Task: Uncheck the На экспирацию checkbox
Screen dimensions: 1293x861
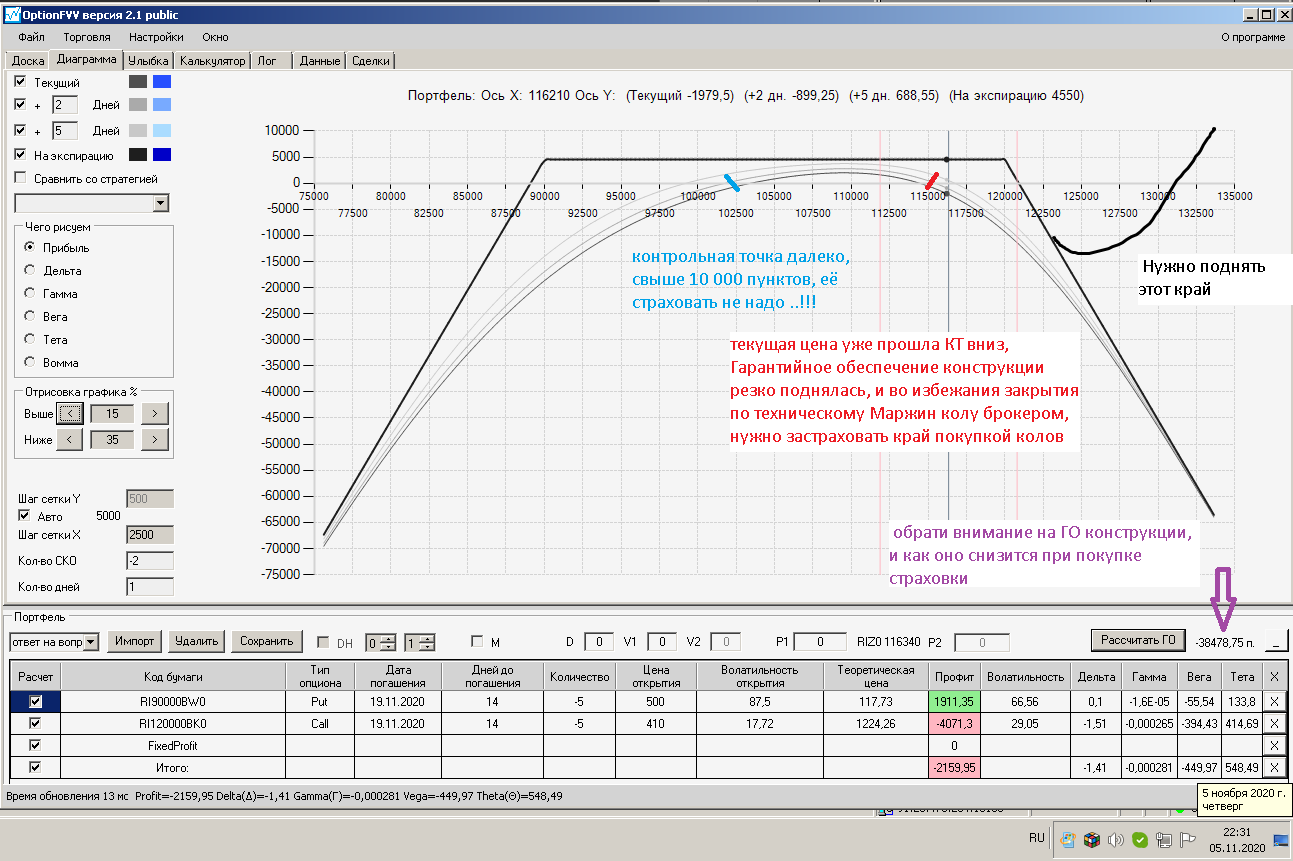Action: pyautogui.click(x=21, y=155)
